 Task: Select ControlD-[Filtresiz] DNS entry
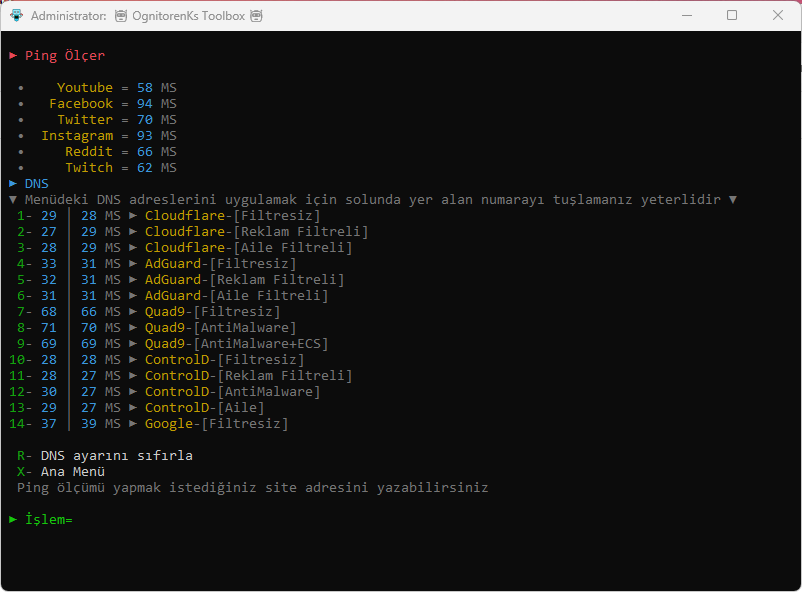(225, 360)
